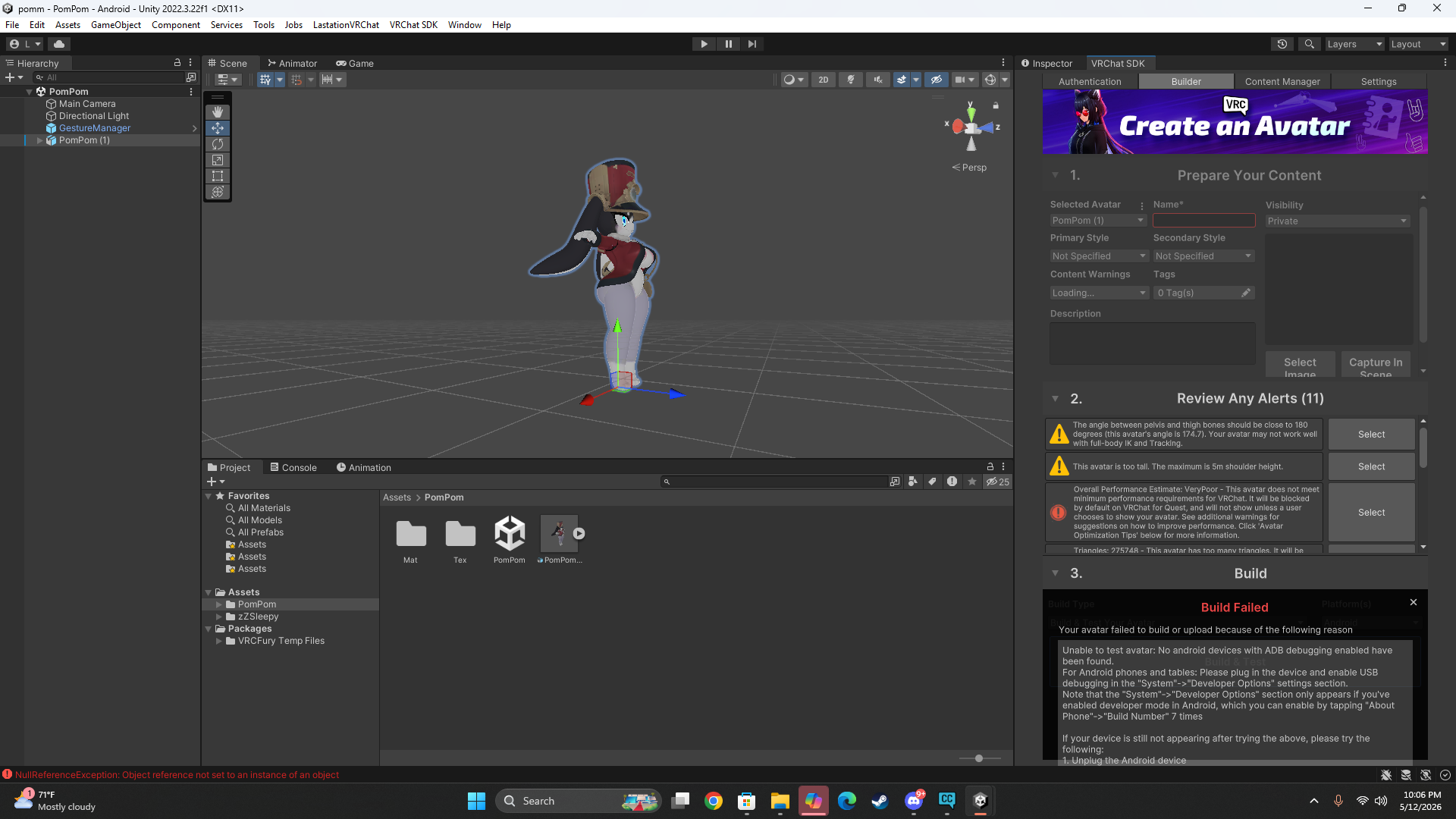The height and width of the screenshot is (819, 1456).
Task: Click the Project search field
Action: 773,482
